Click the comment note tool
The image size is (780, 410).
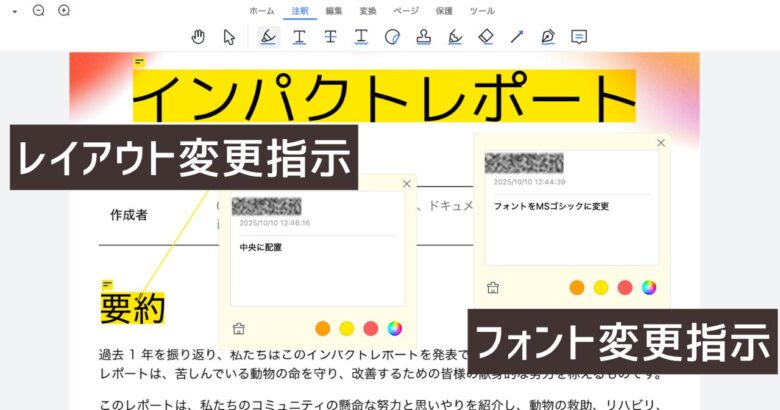click(x=578, y=37)
